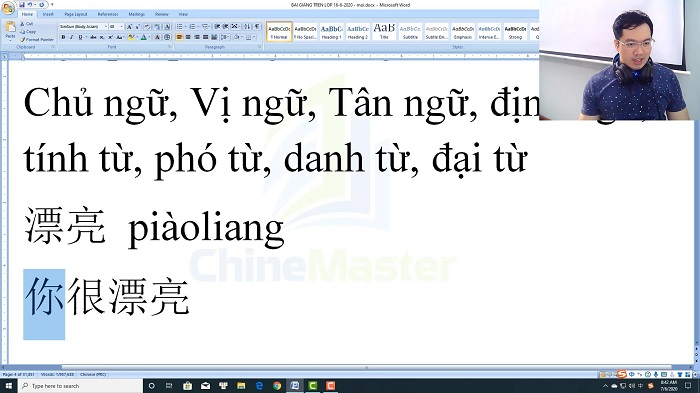Open the Paragraph dialog launcher

click(x=259, y=46)
